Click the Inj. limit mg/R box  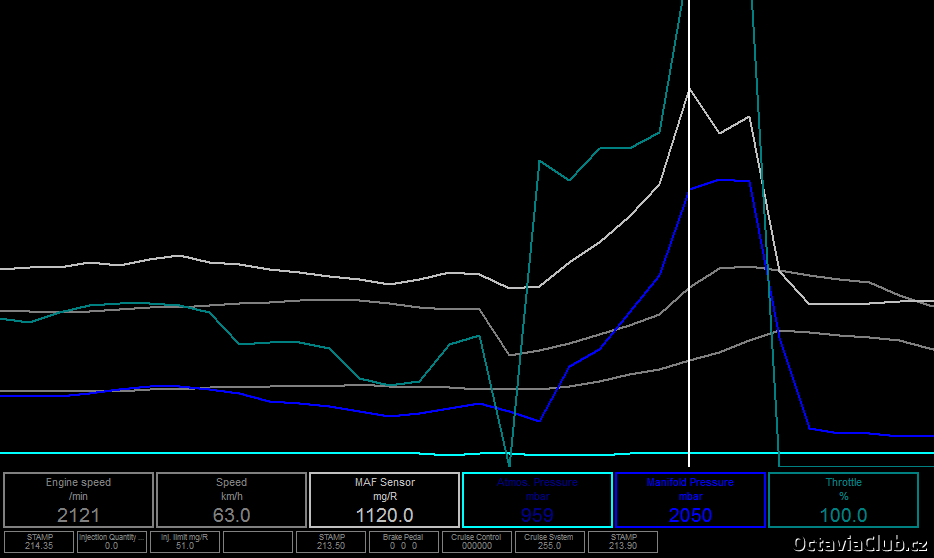click(184, 542)
